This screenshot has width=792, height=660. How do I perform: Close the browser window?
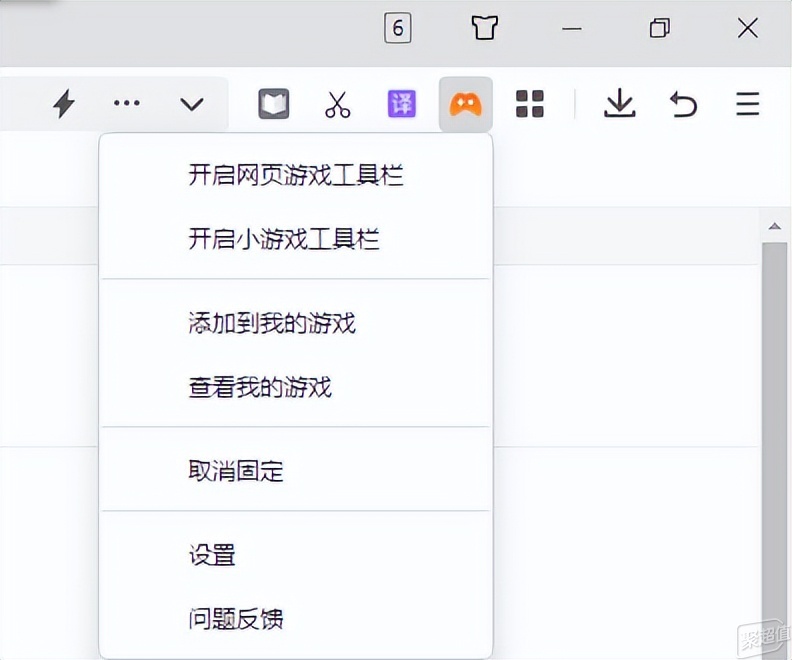pos(748,28)
